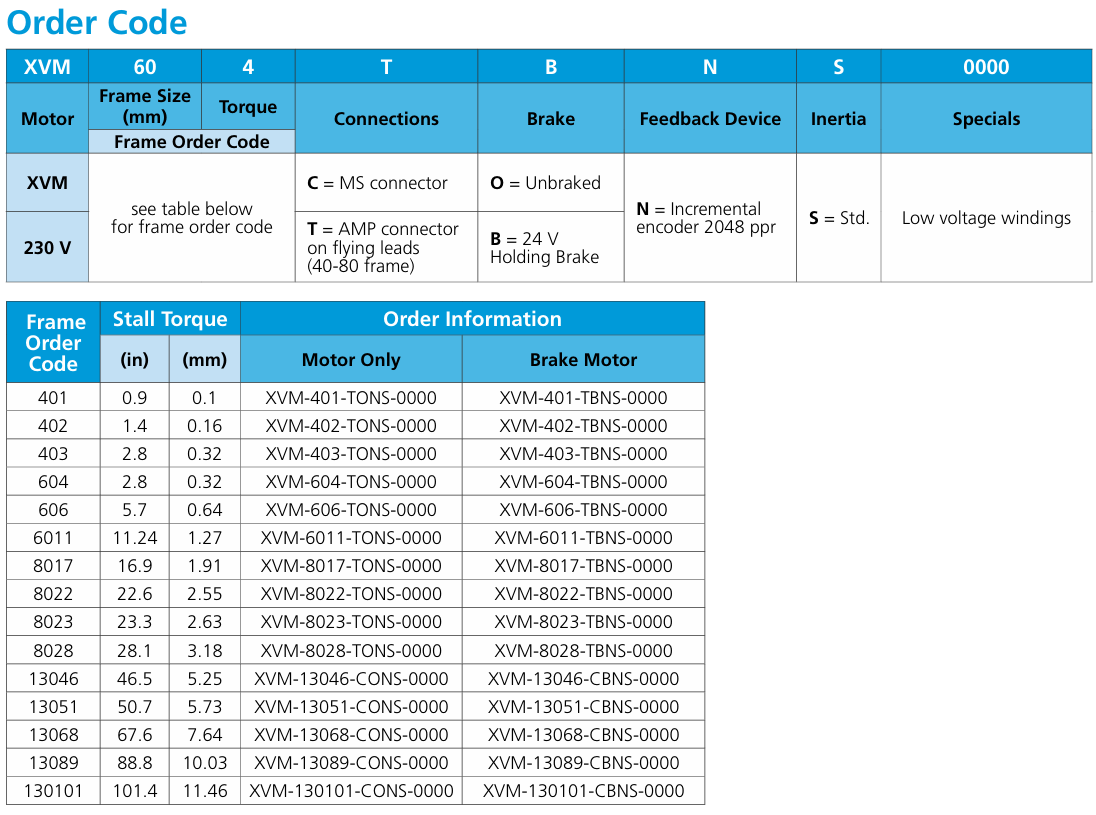Select the 'S = Std.' inertia cell
This screenshot has width=1096, height=815.
pyautogui.click(x=838, y=218)
